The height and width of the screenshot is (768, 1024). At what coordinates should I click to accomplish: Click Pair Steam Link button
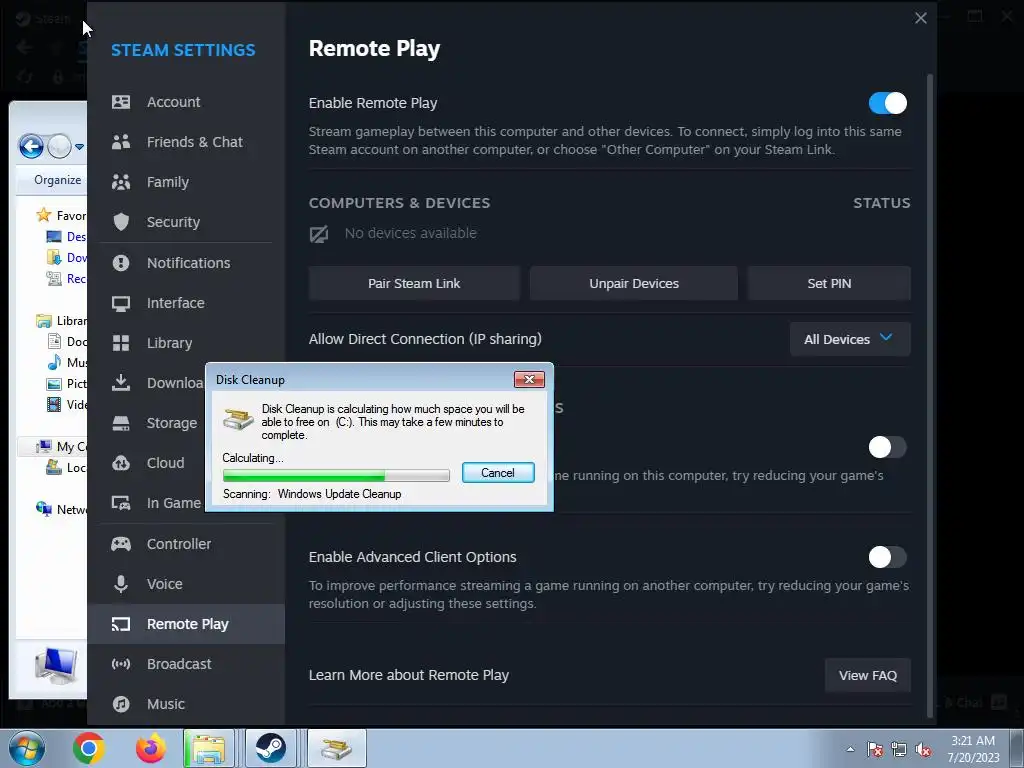(414, 283)
